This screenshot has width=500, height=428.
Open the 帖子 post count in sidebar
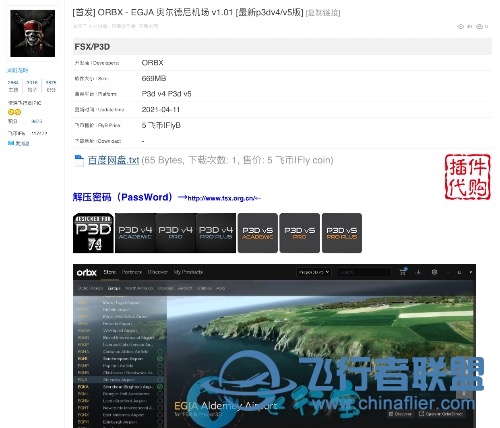coord(32,86)
